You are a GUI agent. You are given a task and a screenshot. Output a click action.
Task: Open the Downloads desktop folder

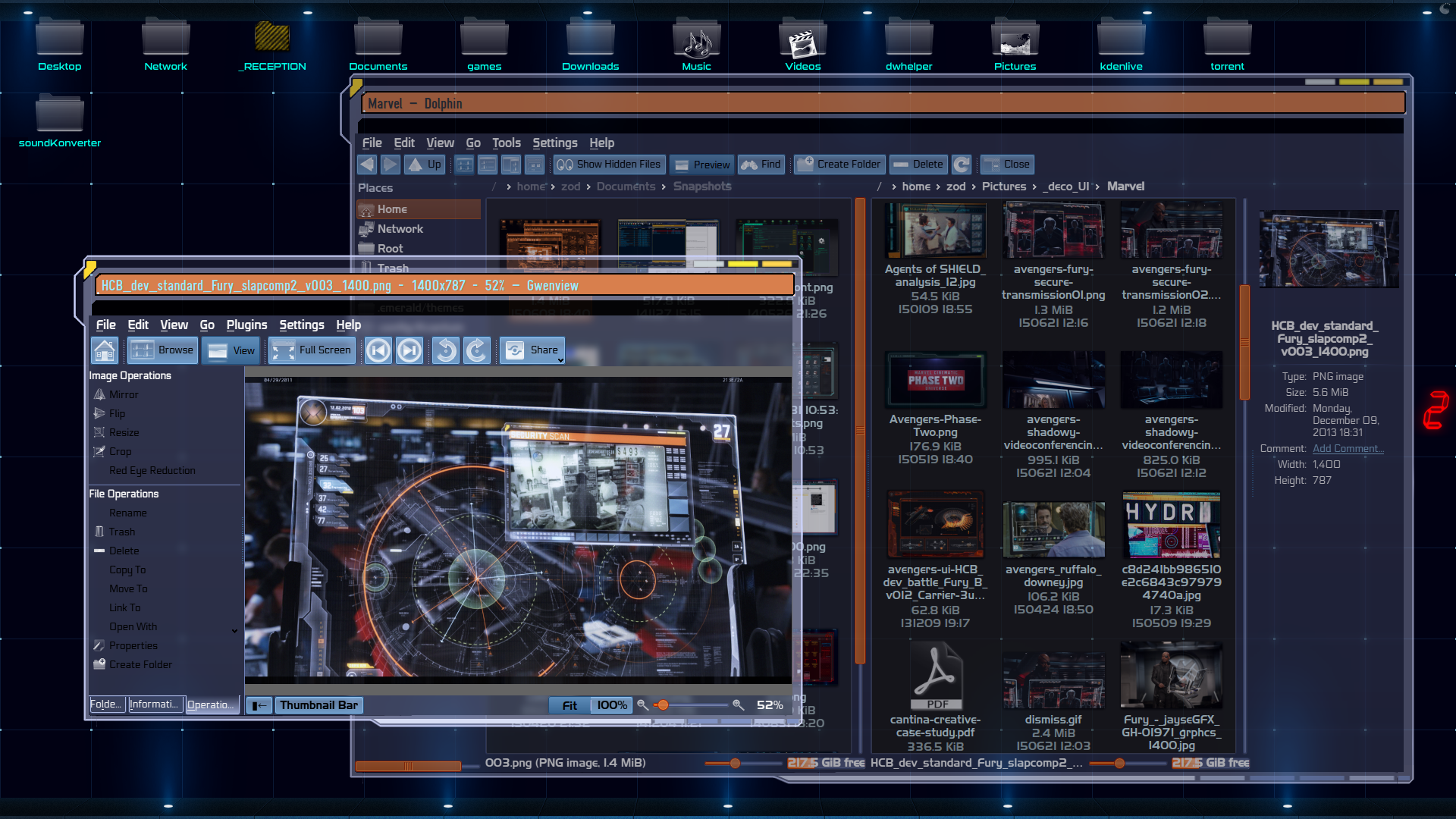coord(590,44)
